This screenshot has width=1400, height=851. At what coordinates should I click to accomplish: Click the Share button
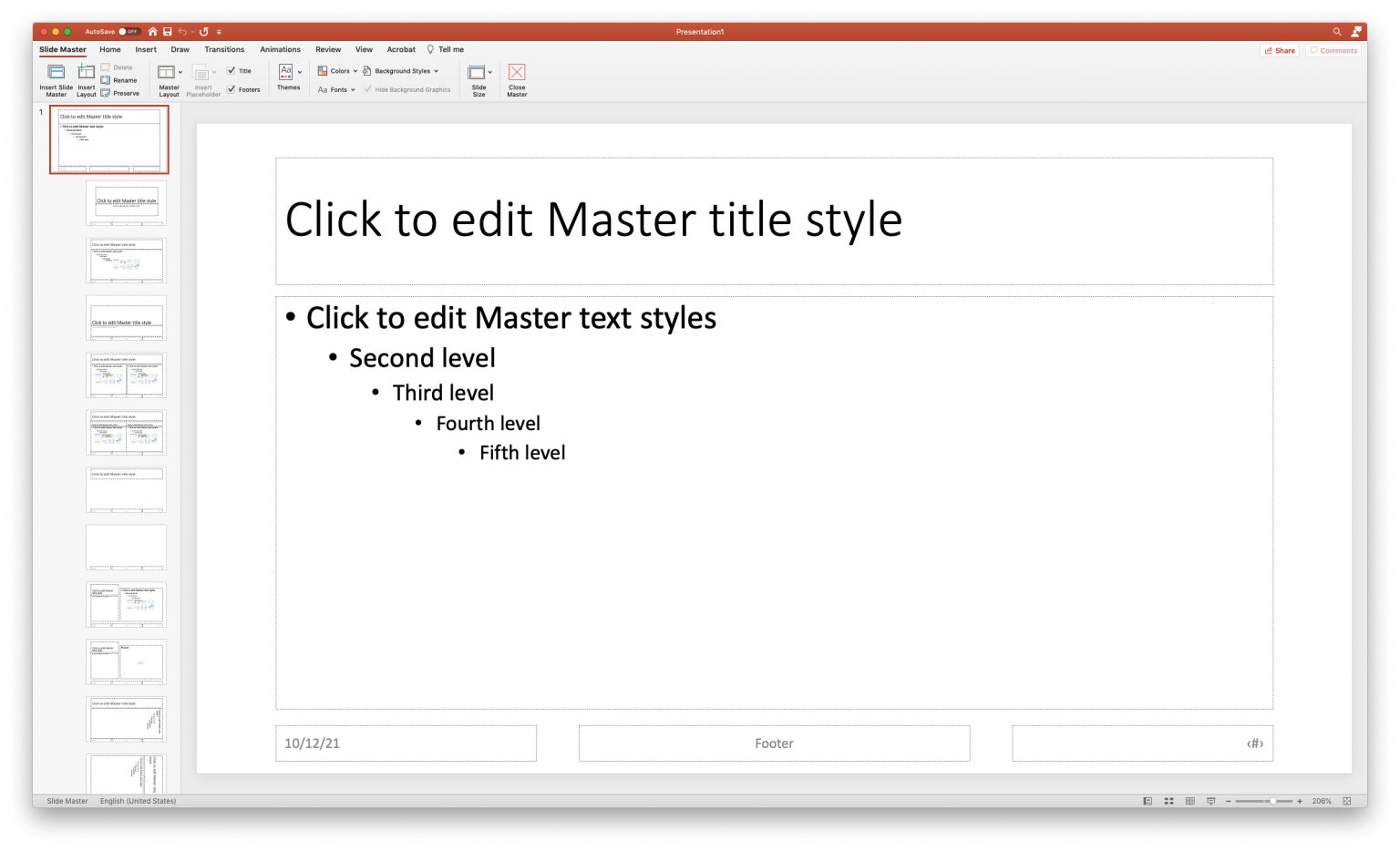1280,51
